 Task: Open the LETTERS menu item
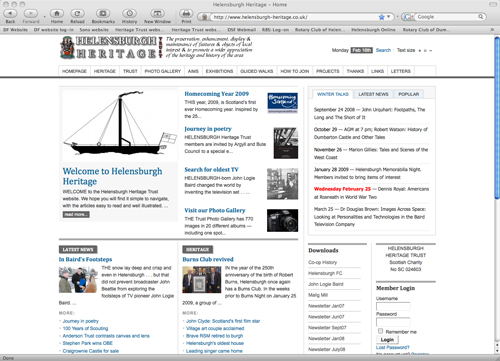pos(401,71)
